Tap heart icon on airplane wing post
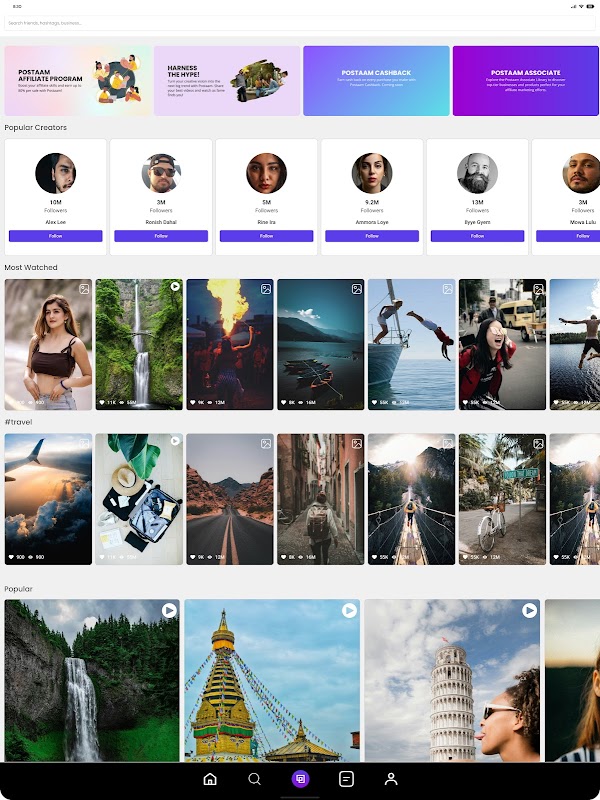Image resolution: width=600 pixels, height=800 pixels. click(11, 557)
